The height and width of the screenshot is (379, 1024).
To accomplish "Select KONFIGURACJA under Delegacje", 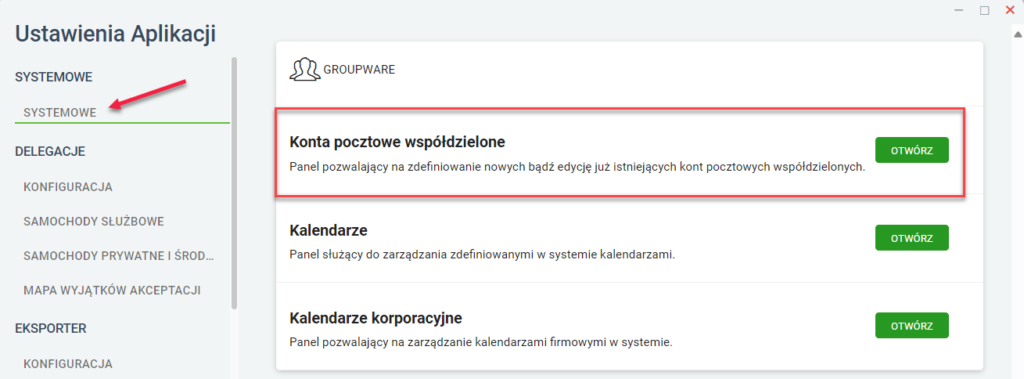I will 68,187.
